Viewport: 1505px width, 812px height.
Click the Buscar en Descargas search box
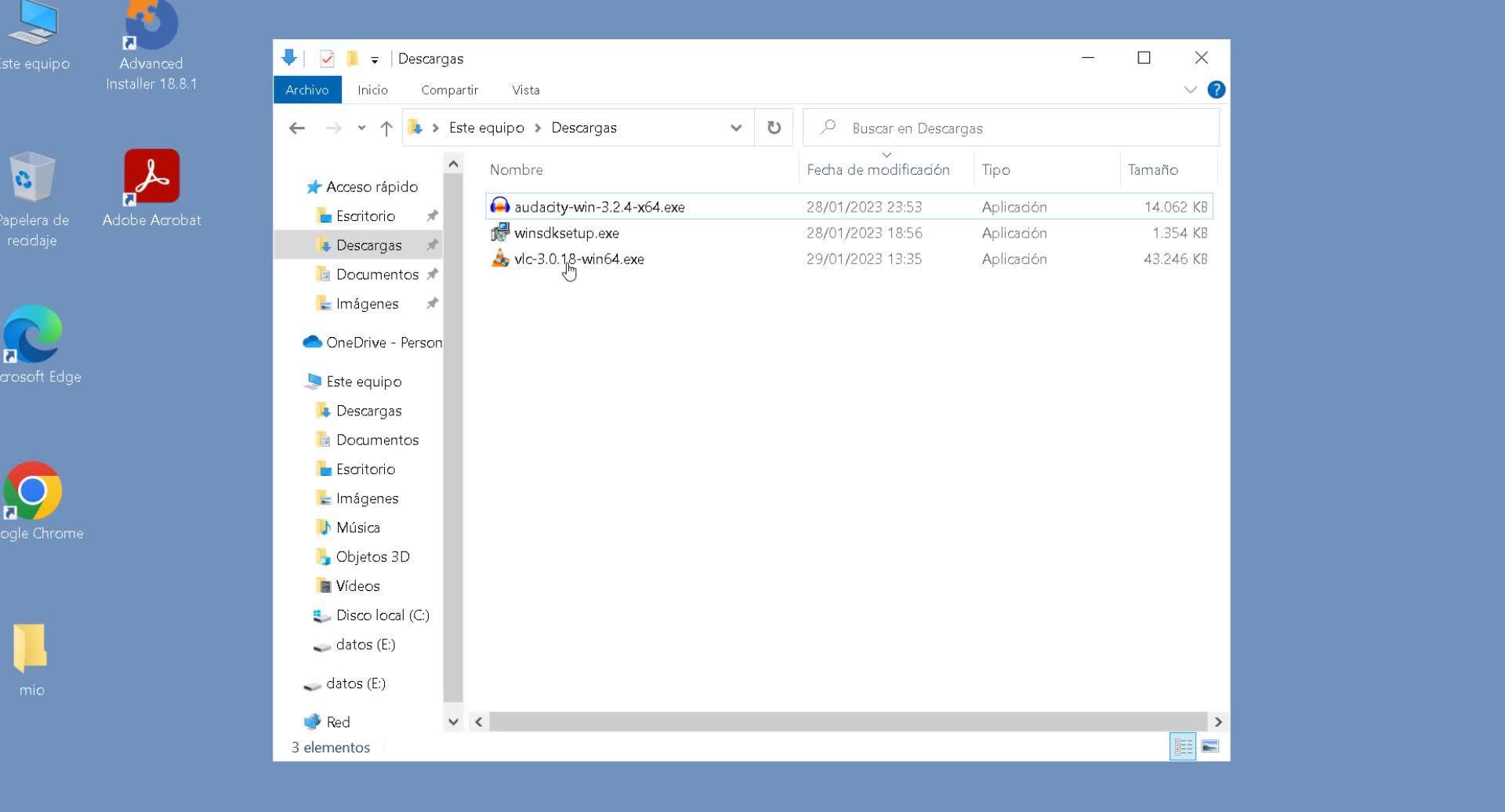[1011, 128]
